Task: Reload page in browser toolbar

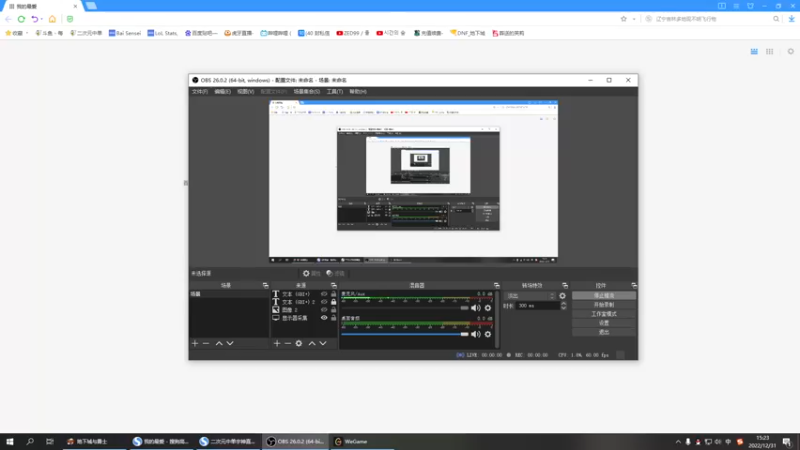Action: [21, 19]
